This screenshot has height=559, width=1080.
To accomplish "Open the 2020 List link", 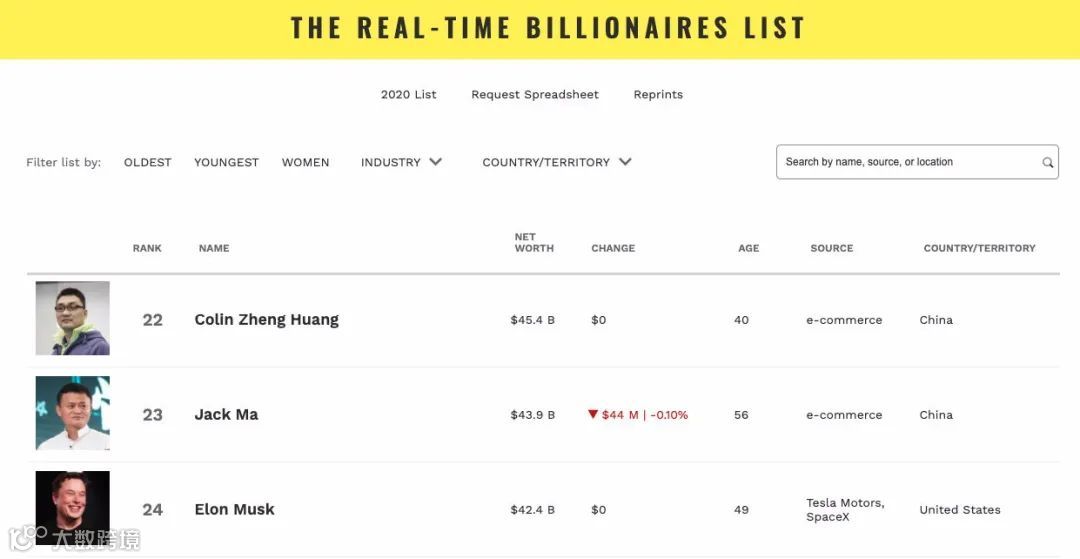I will click(409, 95).
